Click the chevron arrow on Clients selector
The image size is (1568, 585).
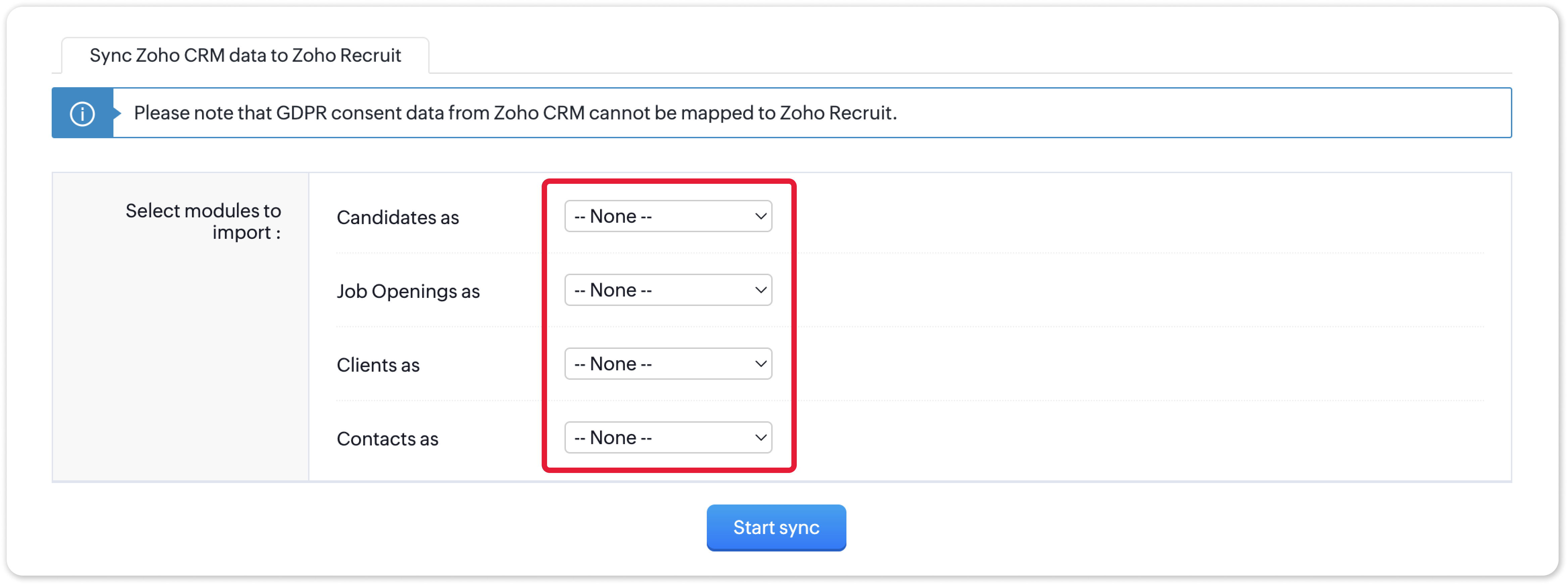click(x=760, y=364)
